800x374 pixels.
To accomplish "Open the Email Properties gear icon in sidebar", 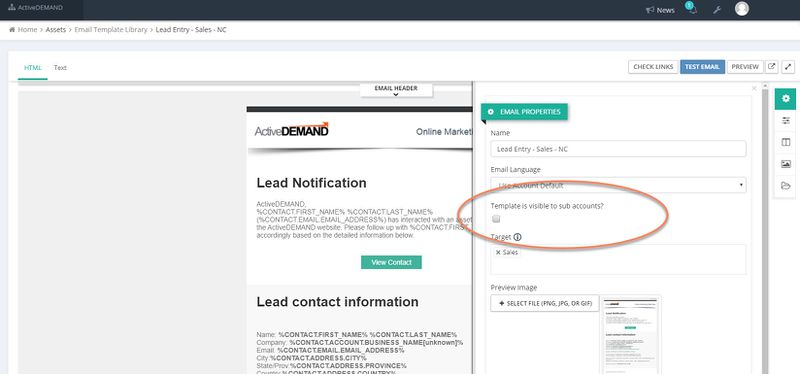I will (x=785, y=99).
